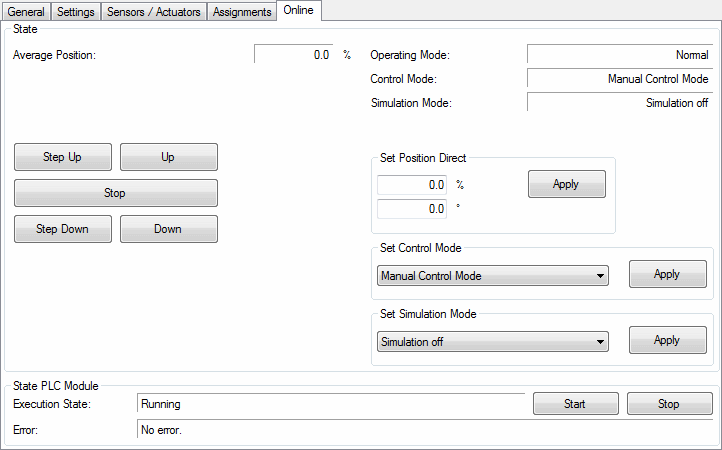The height and width of the screenshot is (450, 722).
Task: Click the Operating Mode Normal field
Action: coord(620,54)
